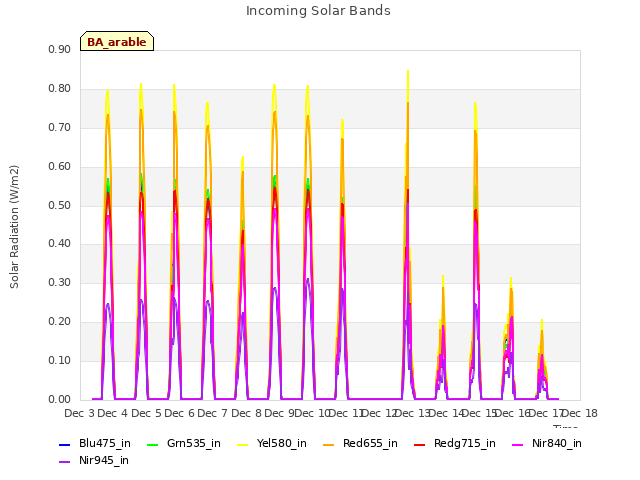Click the 0.30 y-axis tick label
640x480 pixels.
60,282
